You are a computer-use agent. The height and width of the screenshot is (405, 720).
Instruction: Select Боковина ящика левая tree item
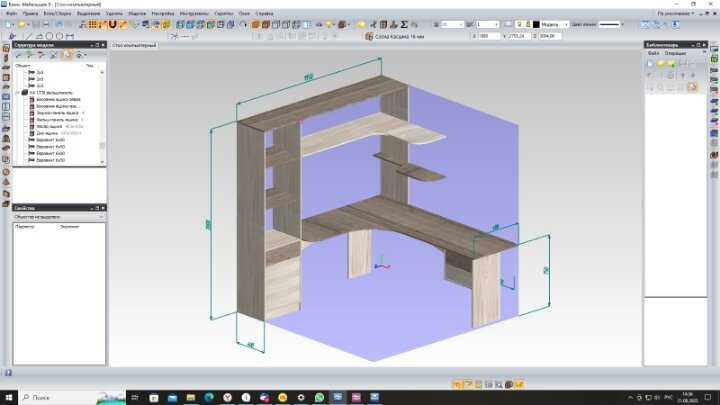[58, 99]
